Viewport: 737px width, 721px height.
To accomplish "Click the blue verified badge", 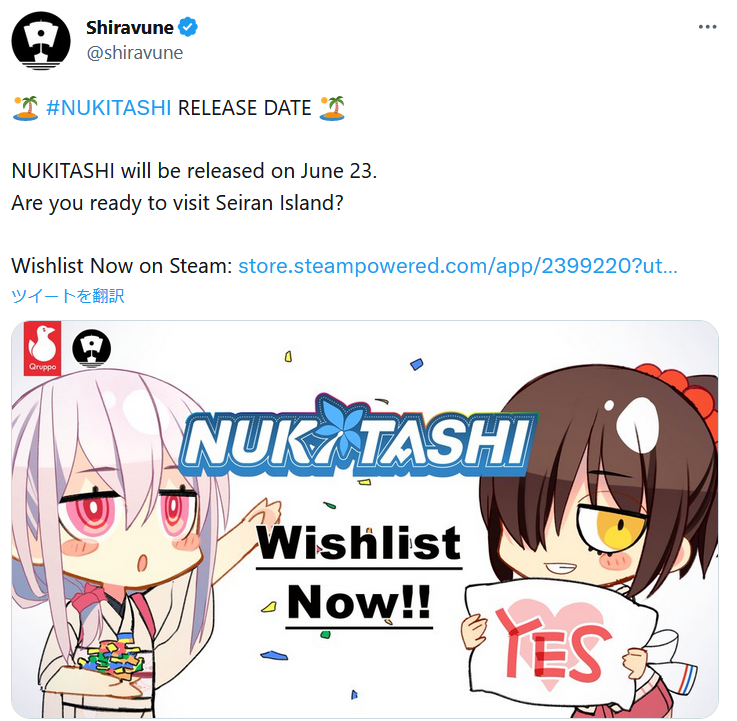I will [188, 27].
